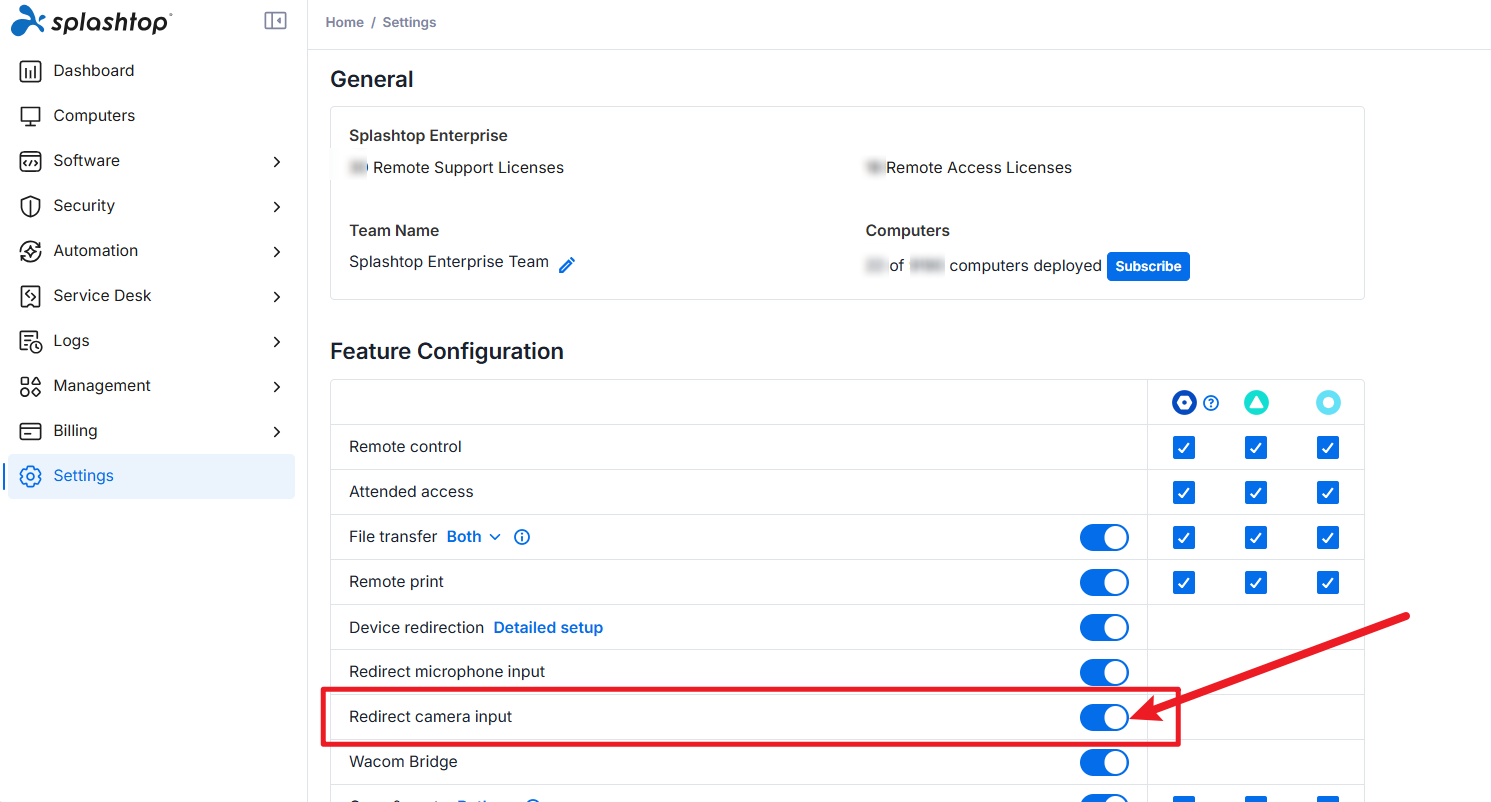This screenshot has width=1491, height=802.
Task: Open File transfer info icon
Action: (522, 537)
